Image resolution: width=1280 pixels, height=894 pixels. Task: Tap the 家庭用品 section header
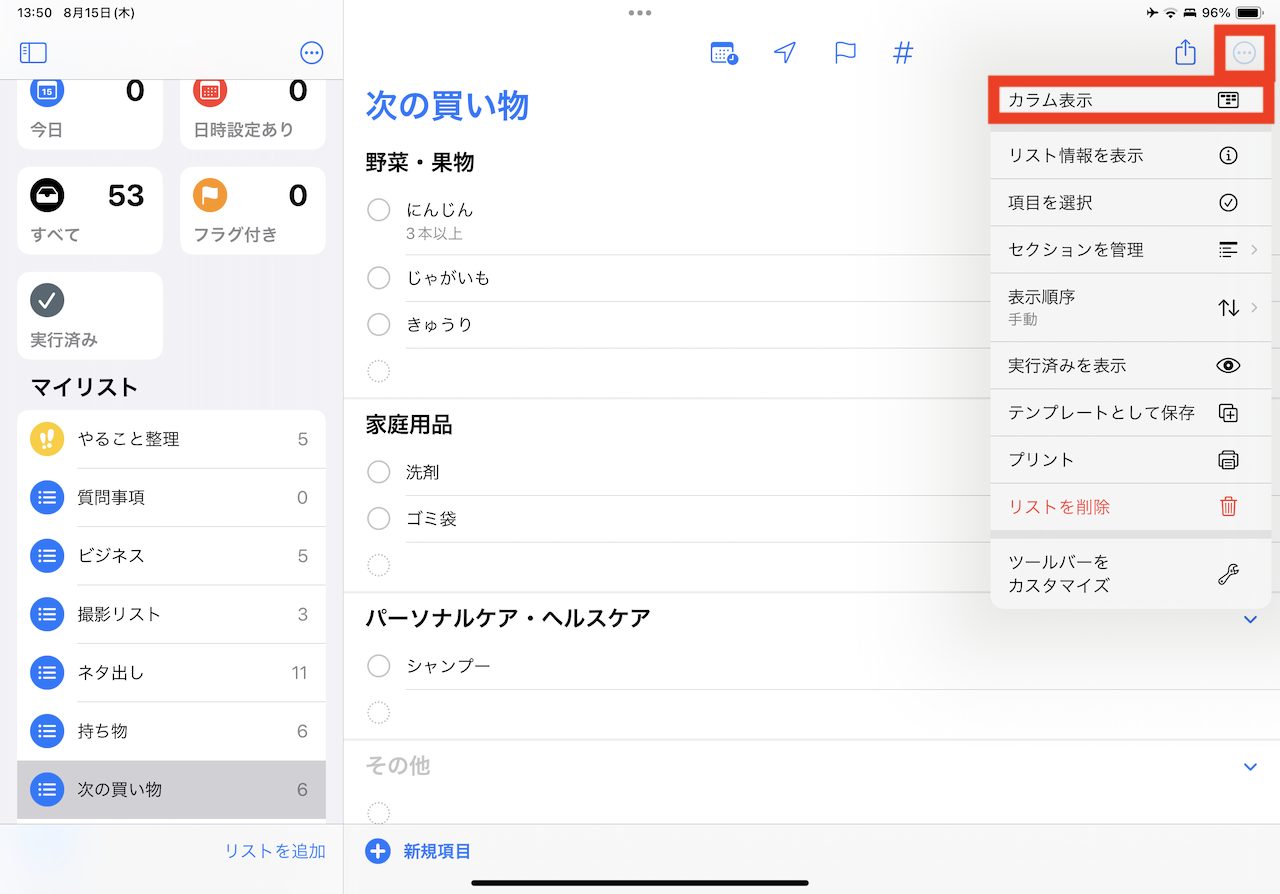pos(409,425)
